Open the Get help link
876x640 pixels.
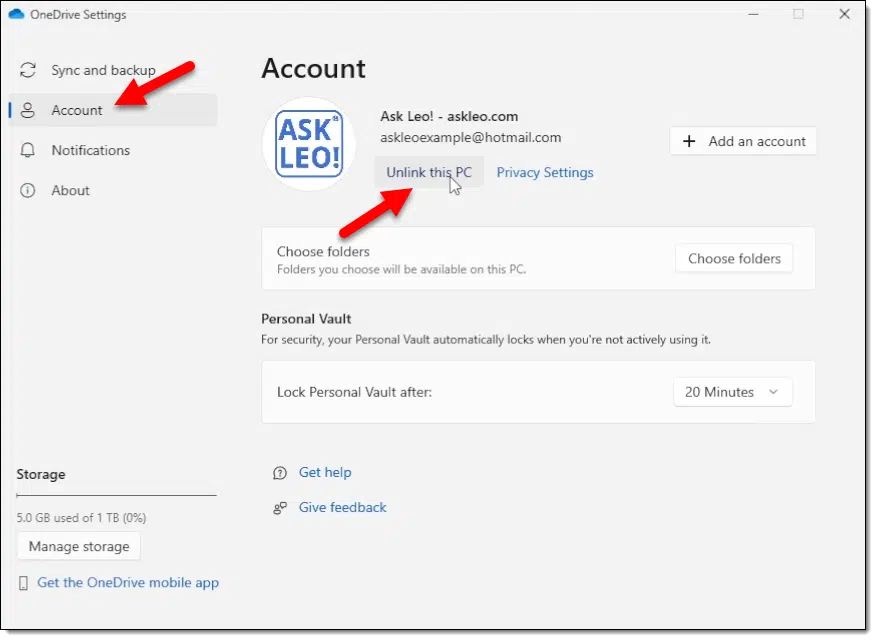coord(325,472)
